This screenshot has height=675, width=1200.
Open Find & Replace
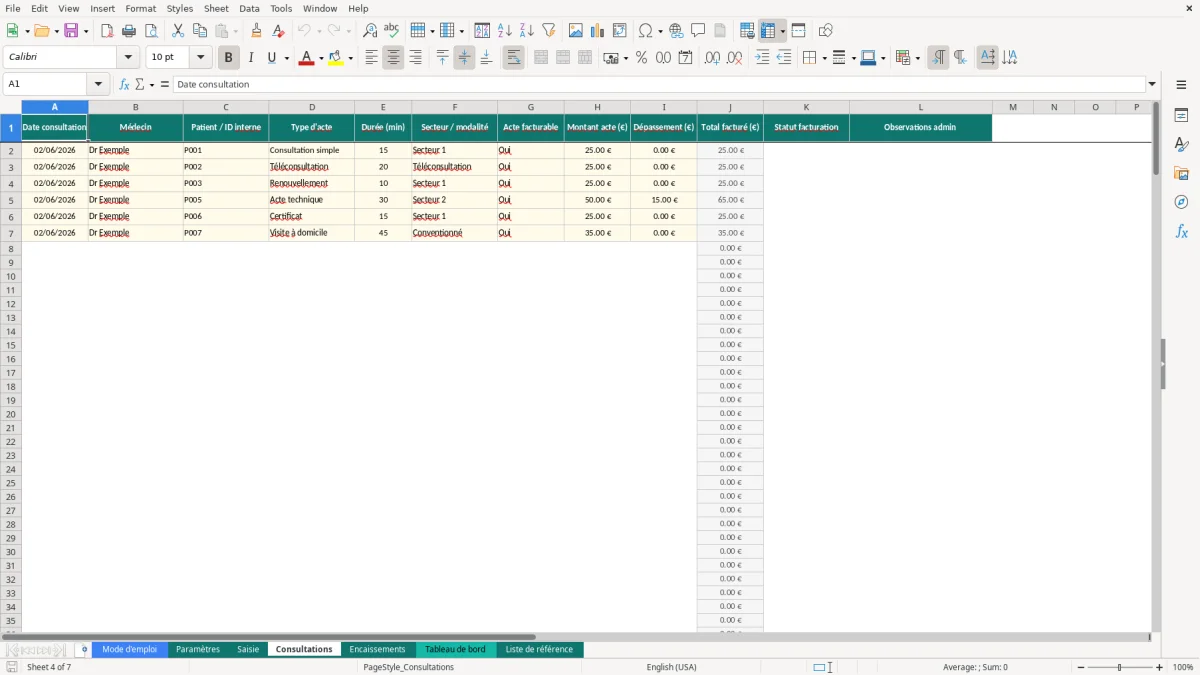pyautogui.click(x=370, y=31)
